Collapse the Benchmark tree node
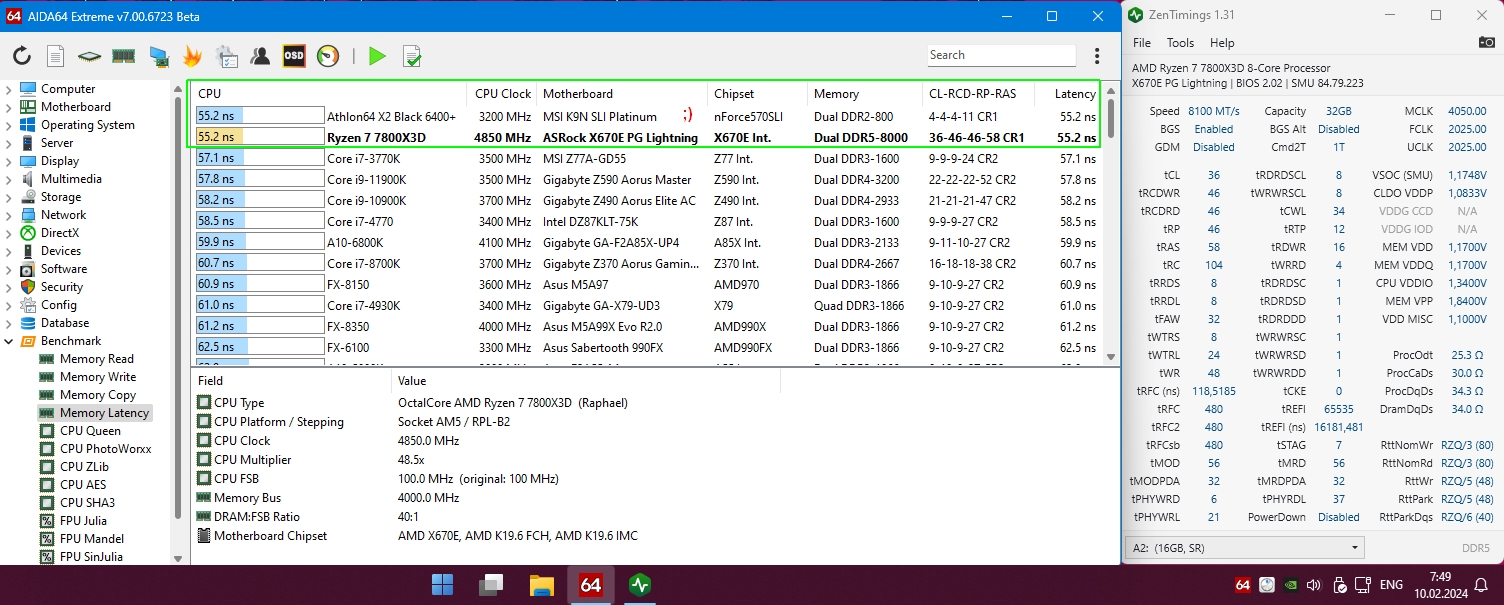 9,341
